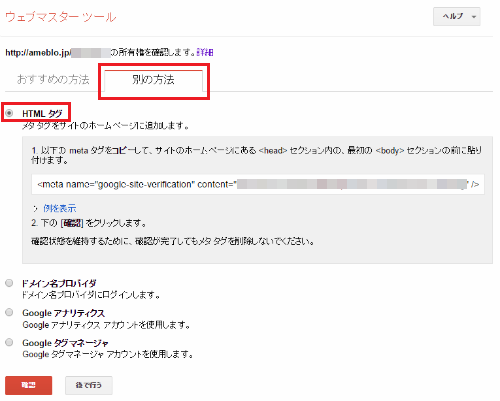Image resolution: width=500 pixels, height=401 pixels.
Task: Choose the ドメイン名プロバイダ radio option
Action: click(x=9, y=283)
